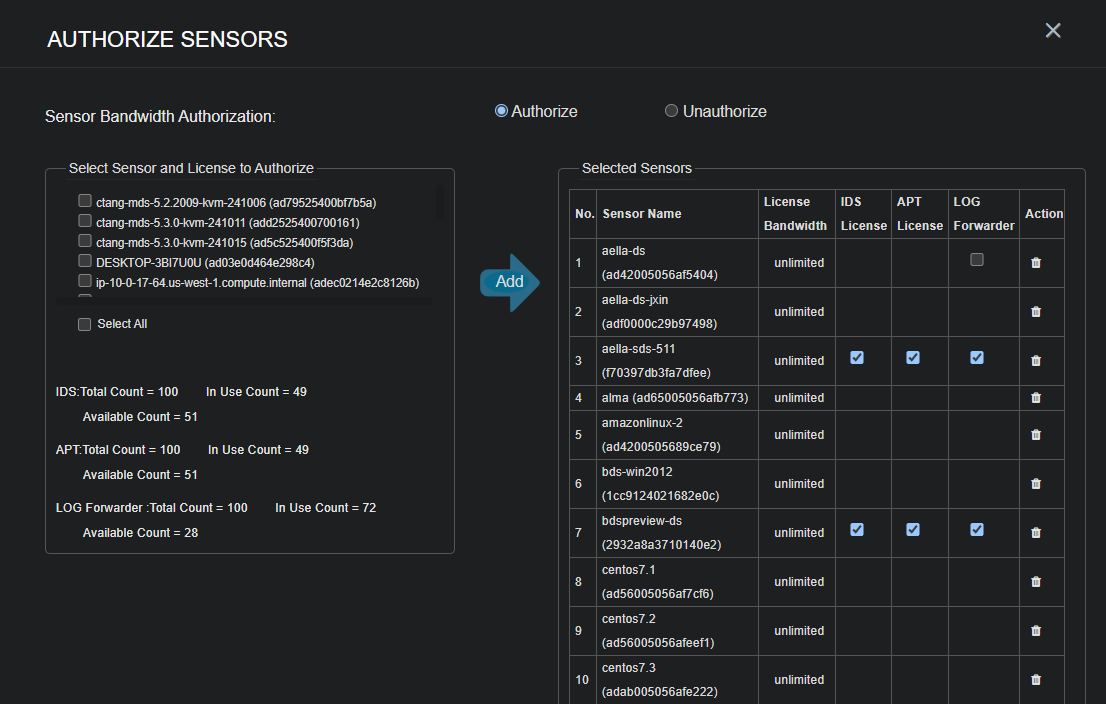Viewport: 1106px width, 704px height.
Task: Delete amazonlinux-2 from the table
Action: [1036, 434]
